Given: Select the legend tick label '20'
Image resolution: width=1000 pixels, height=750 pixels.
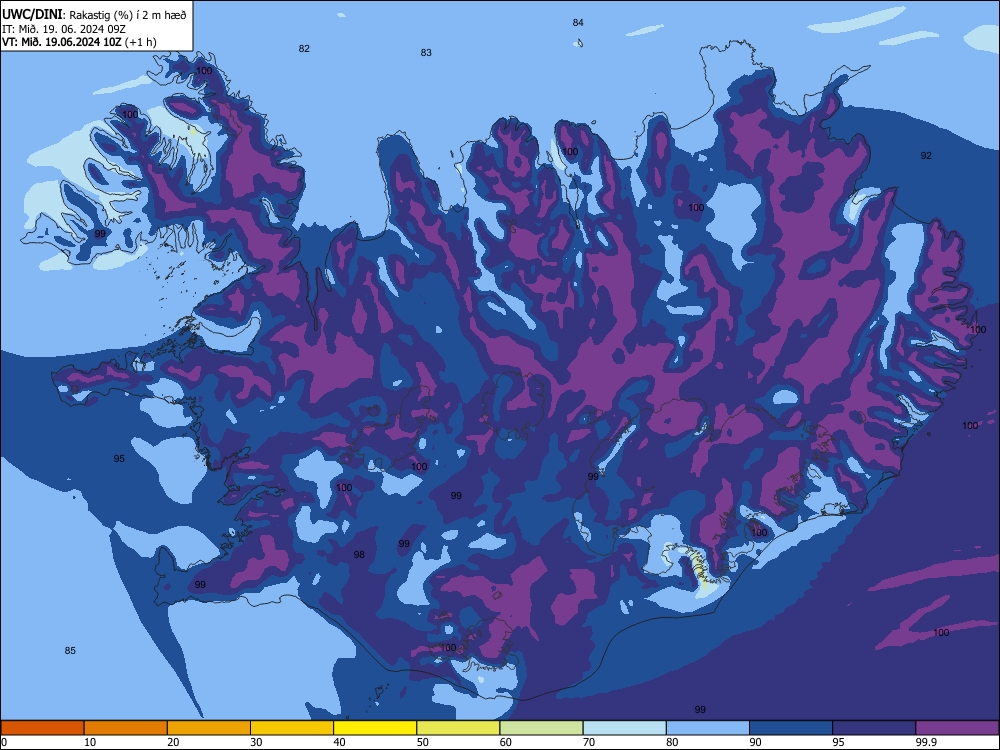Looking at the screenshot, I should (x=173, y=742).
